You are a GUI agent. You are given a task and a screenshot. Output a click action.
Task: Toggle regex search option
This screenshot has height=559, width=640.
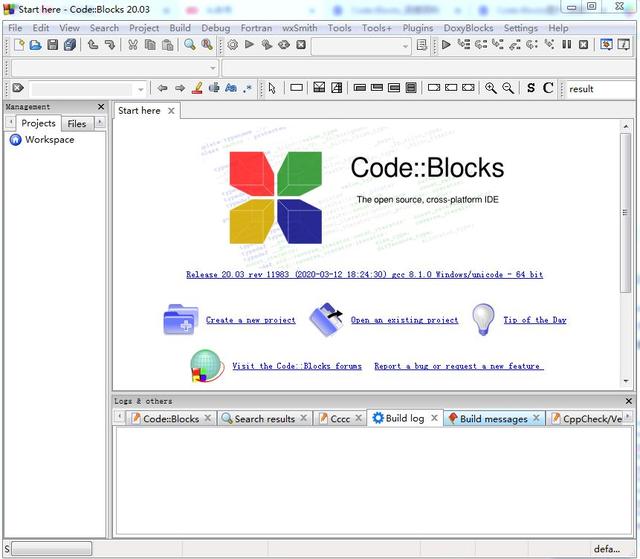[x=247, y=88]
